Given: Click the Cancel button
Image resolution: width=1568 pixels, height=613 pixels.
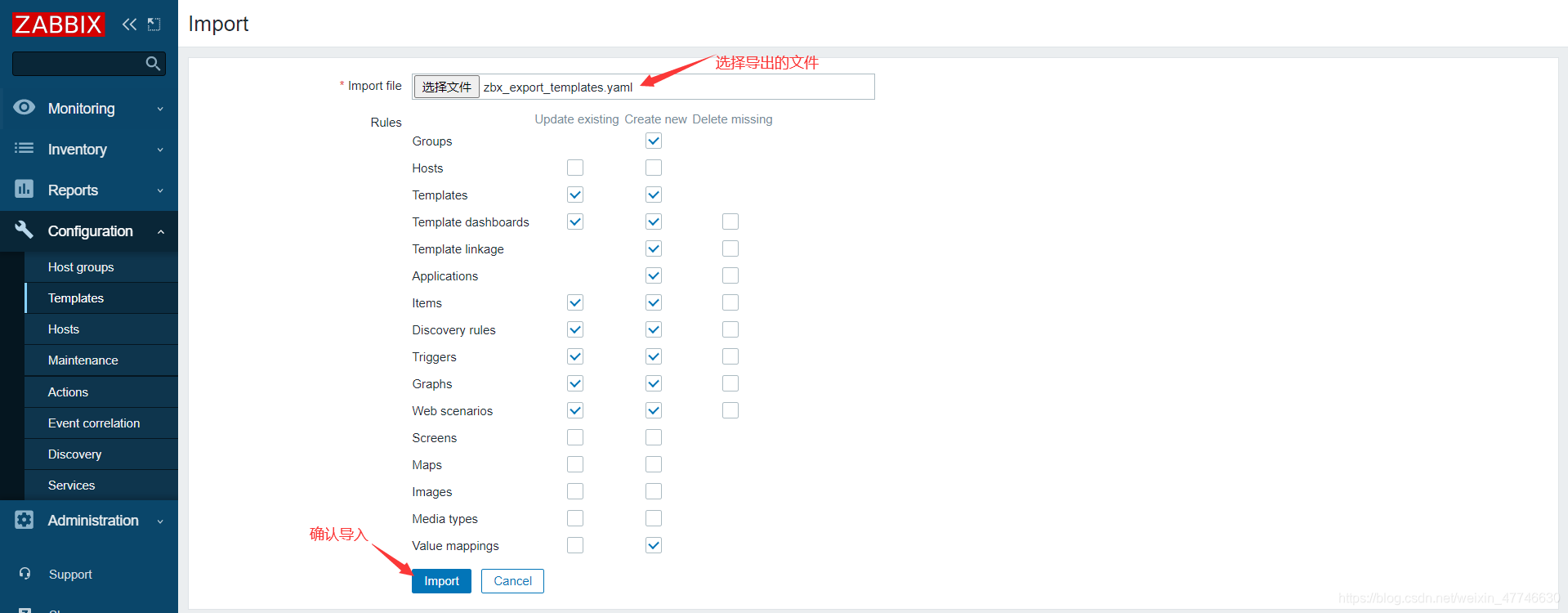Looking at the screenshot, I should [x=512, y=581].
